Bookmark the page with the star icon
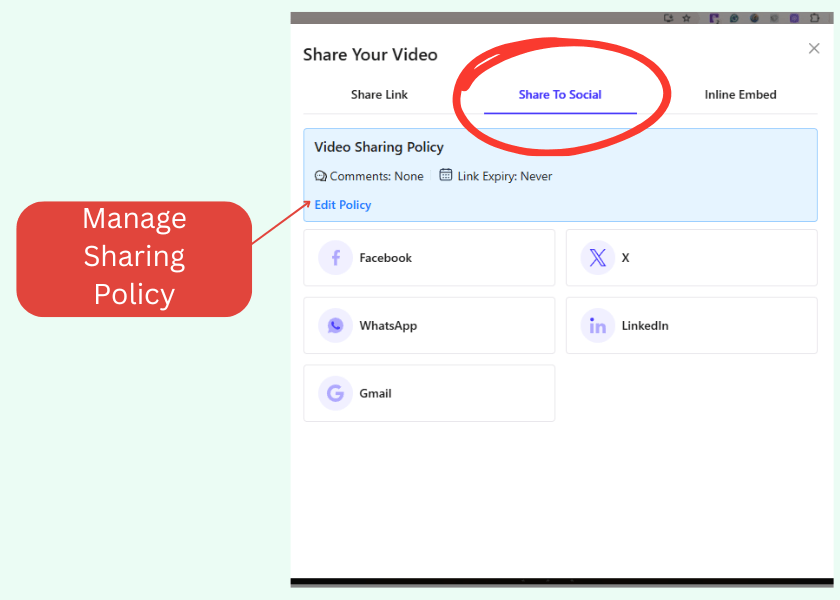The height and width of the screenshot is (600, 840). (x=686, y=18)
